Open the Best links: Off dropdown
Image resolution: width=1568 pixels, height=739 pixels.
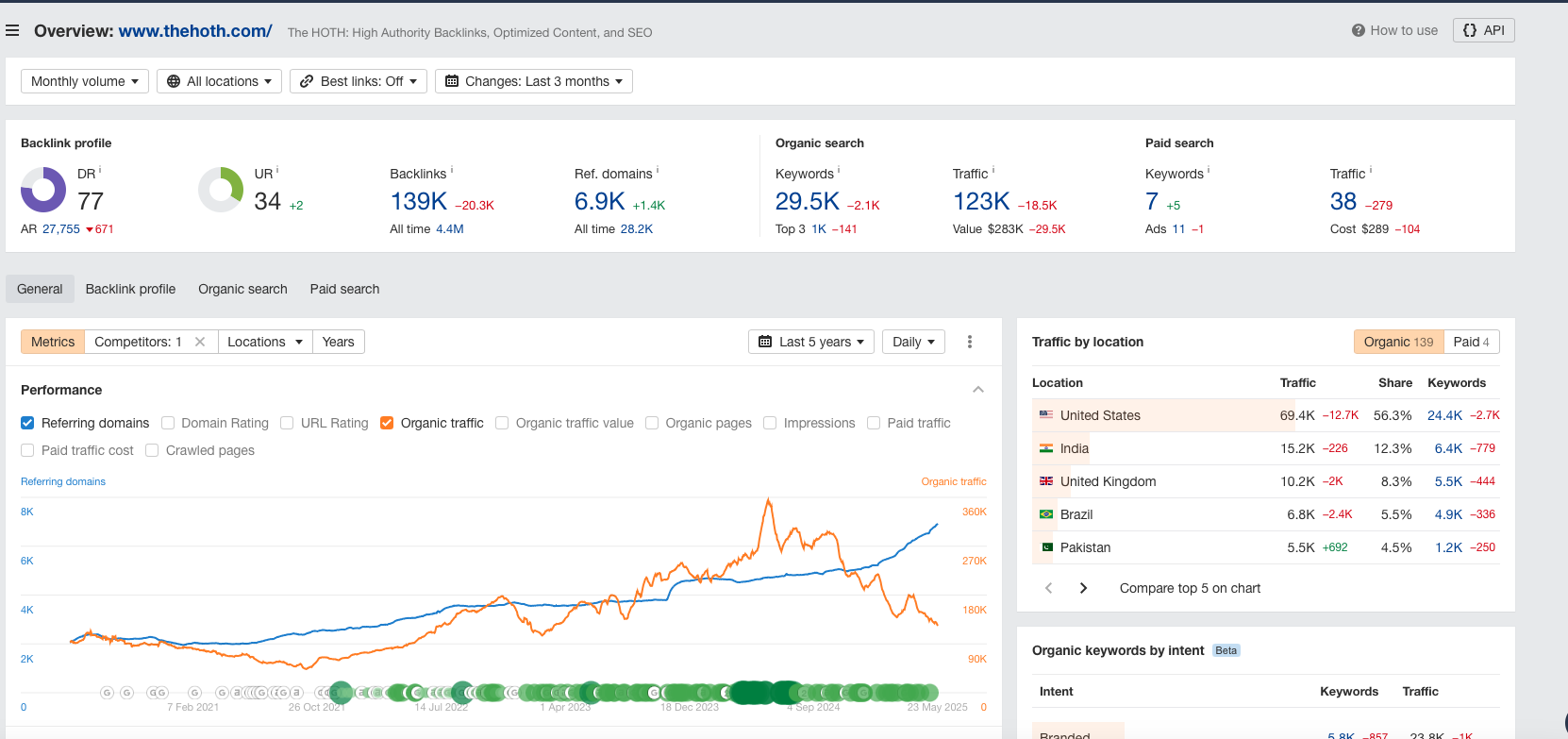[x=359, y=81]
